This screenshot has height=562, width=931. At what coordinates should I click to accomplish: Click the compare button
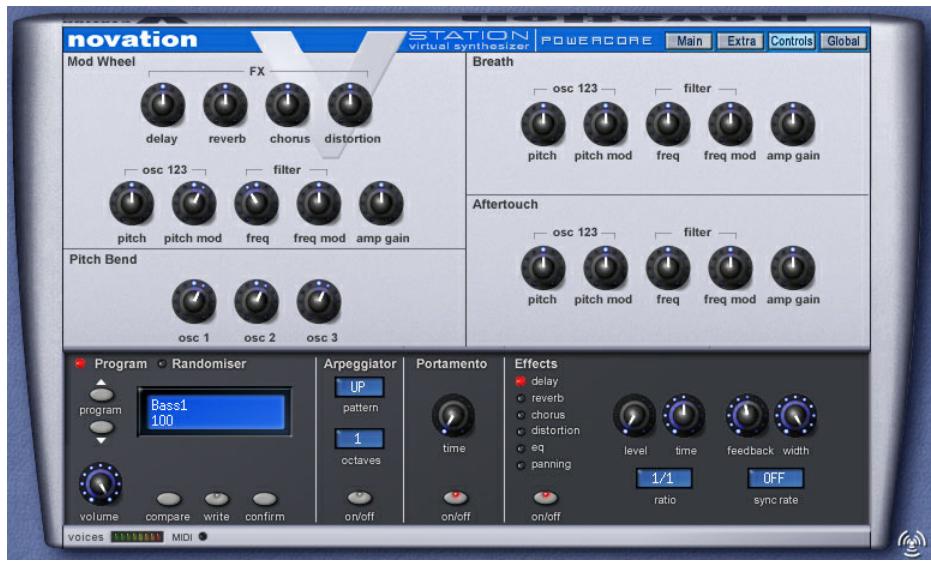pos(169,499)
